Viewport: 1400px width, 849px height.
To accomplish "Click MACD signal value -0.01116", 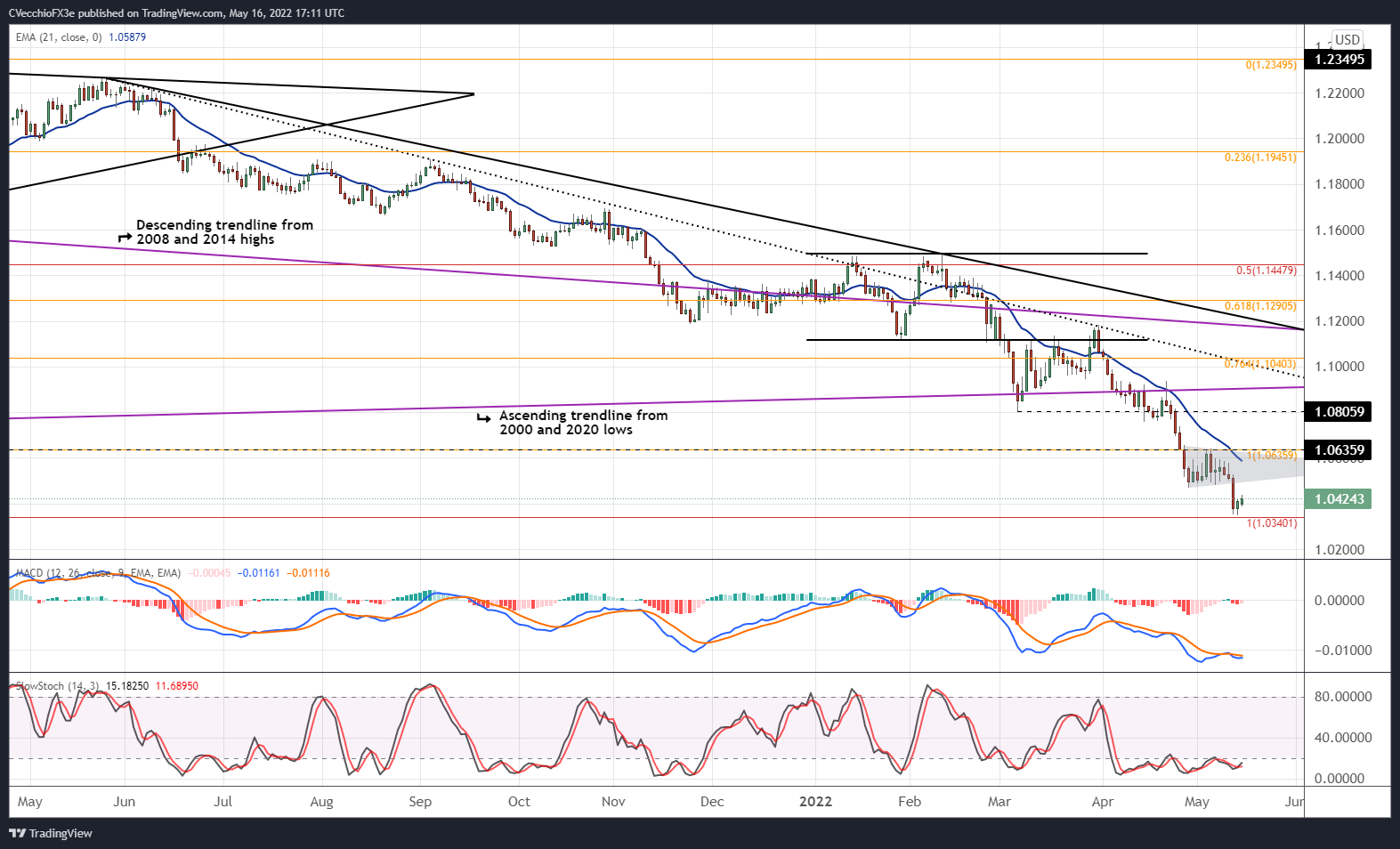I will click(x=308, y=573).
